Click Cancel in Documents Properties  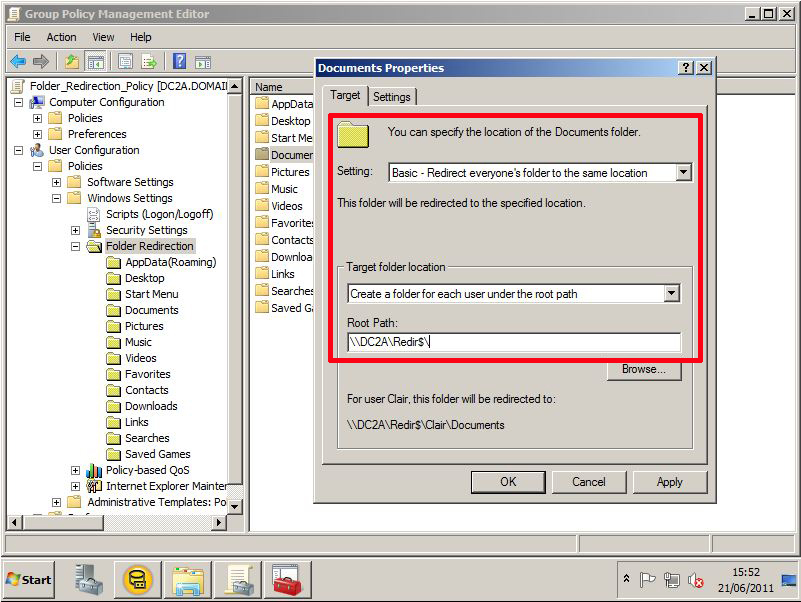[x=588, y=482]
